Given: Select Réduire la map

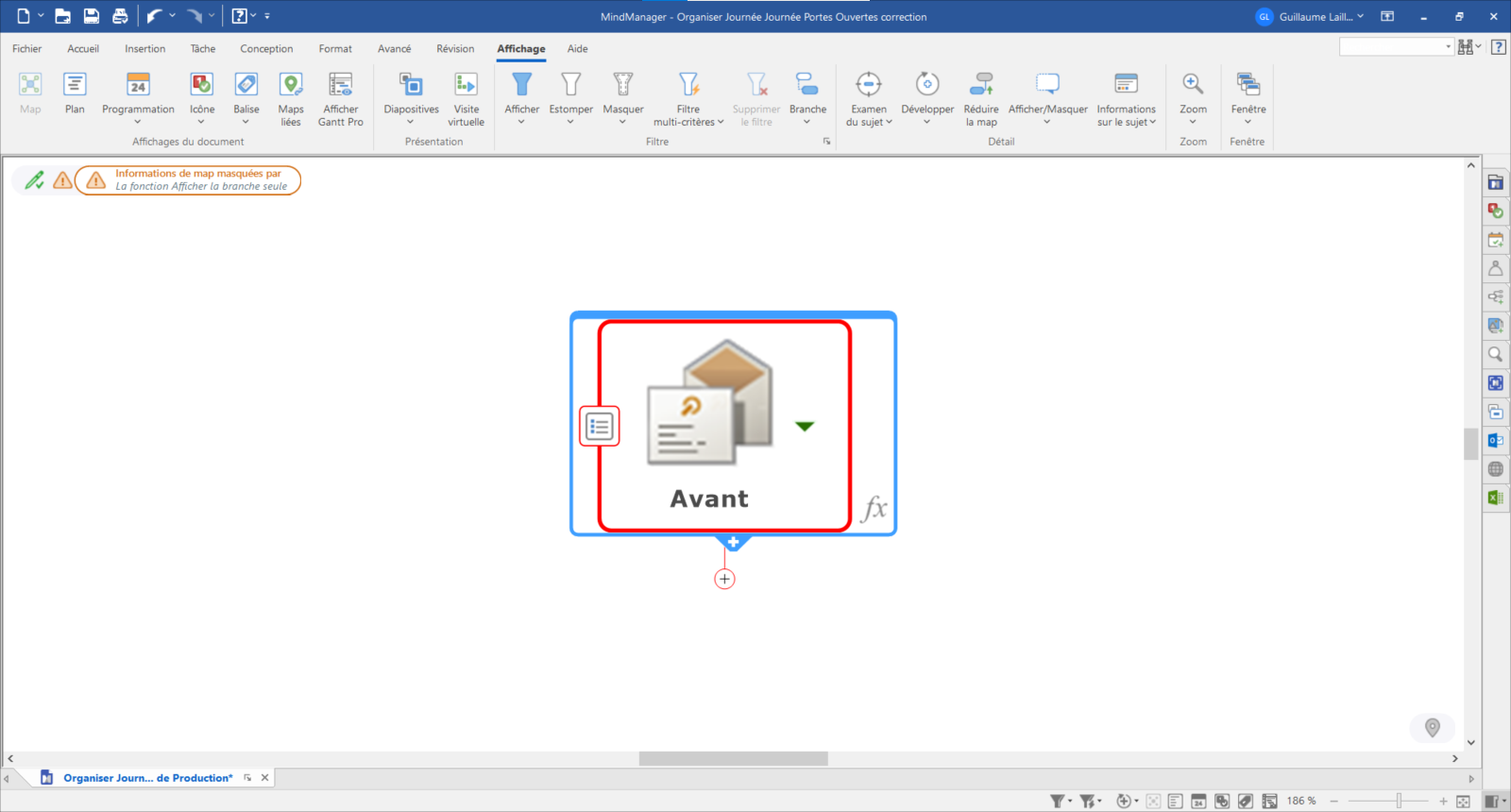Looking at the screenshot, I should click(x=981, y=98).
